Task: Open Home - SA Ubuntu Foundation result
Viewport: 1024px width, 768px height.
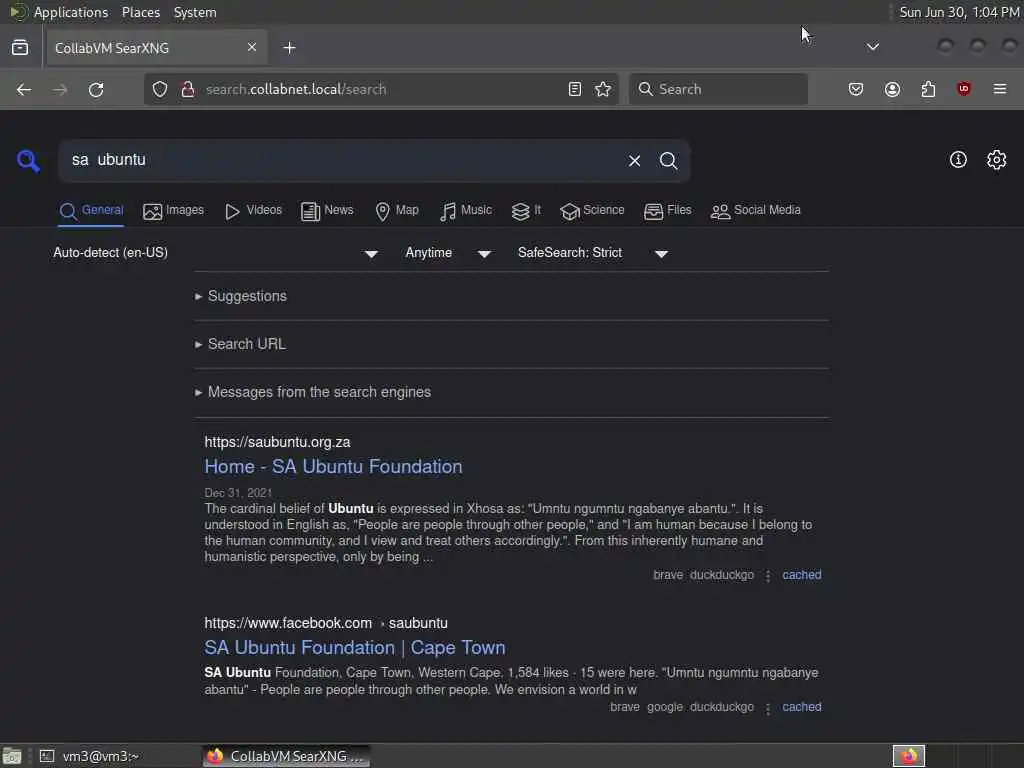Action: (x=333, y=467)
